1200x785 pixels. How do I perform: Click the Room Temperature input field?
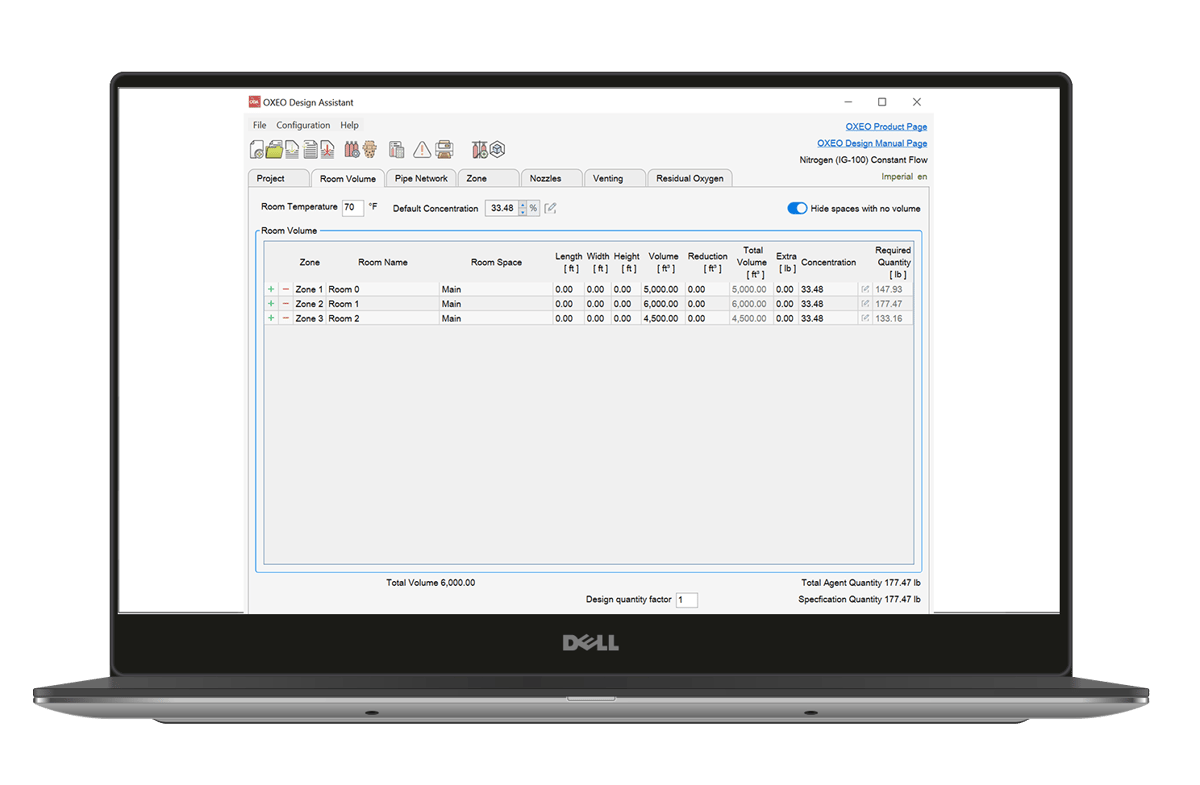[353, 208]
